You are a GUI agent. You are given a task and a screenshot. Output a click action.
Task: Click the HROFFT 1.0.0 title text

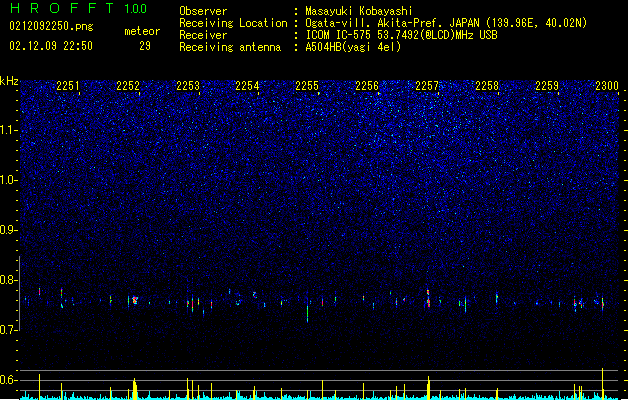click(x=79, y=8)
